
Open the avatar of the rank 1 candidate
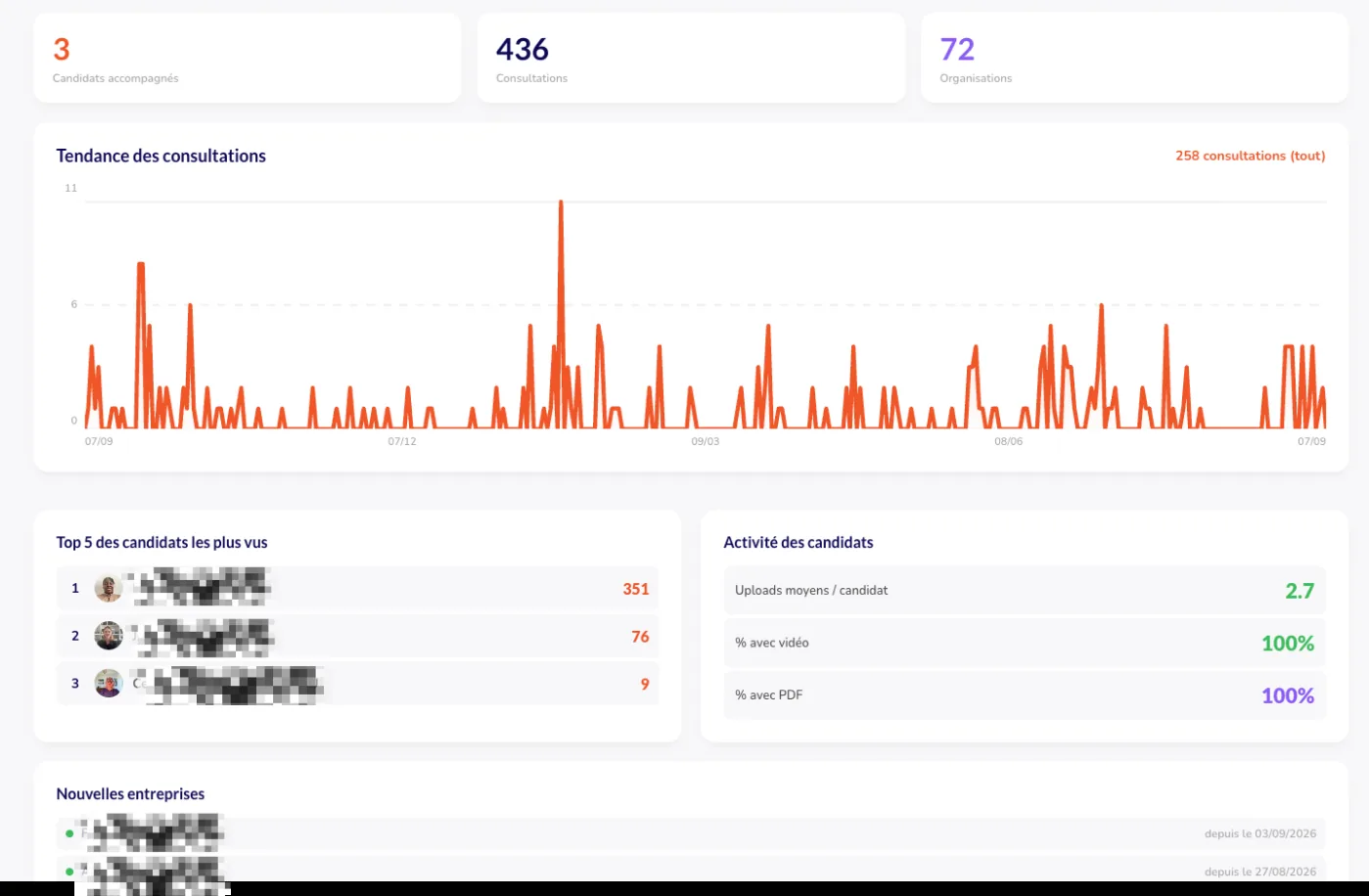[x=109, y=589]
